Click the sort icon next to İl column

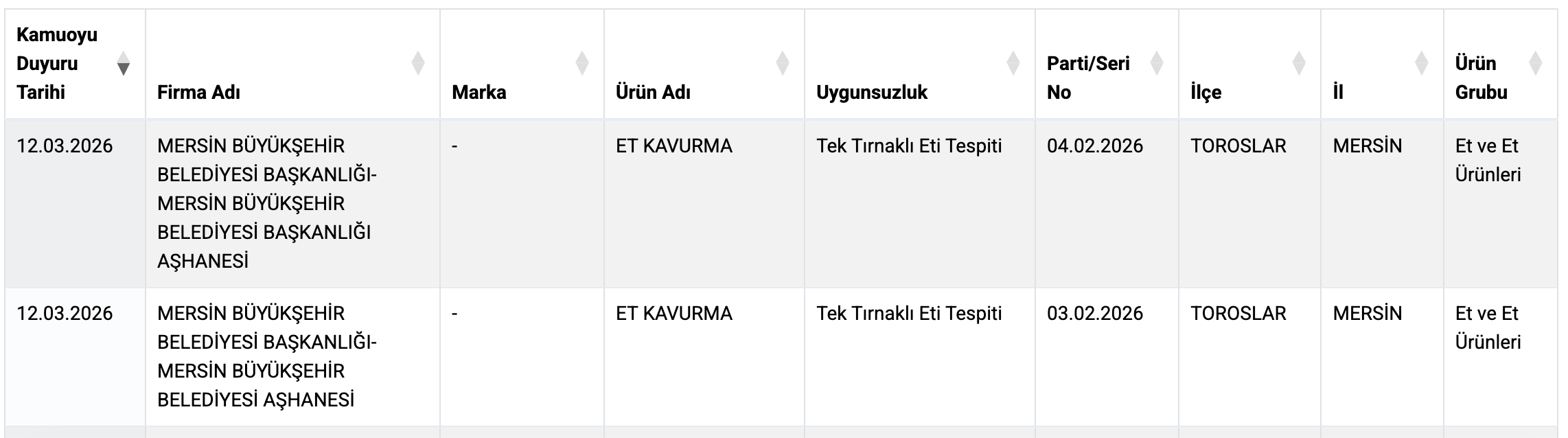1420,62
